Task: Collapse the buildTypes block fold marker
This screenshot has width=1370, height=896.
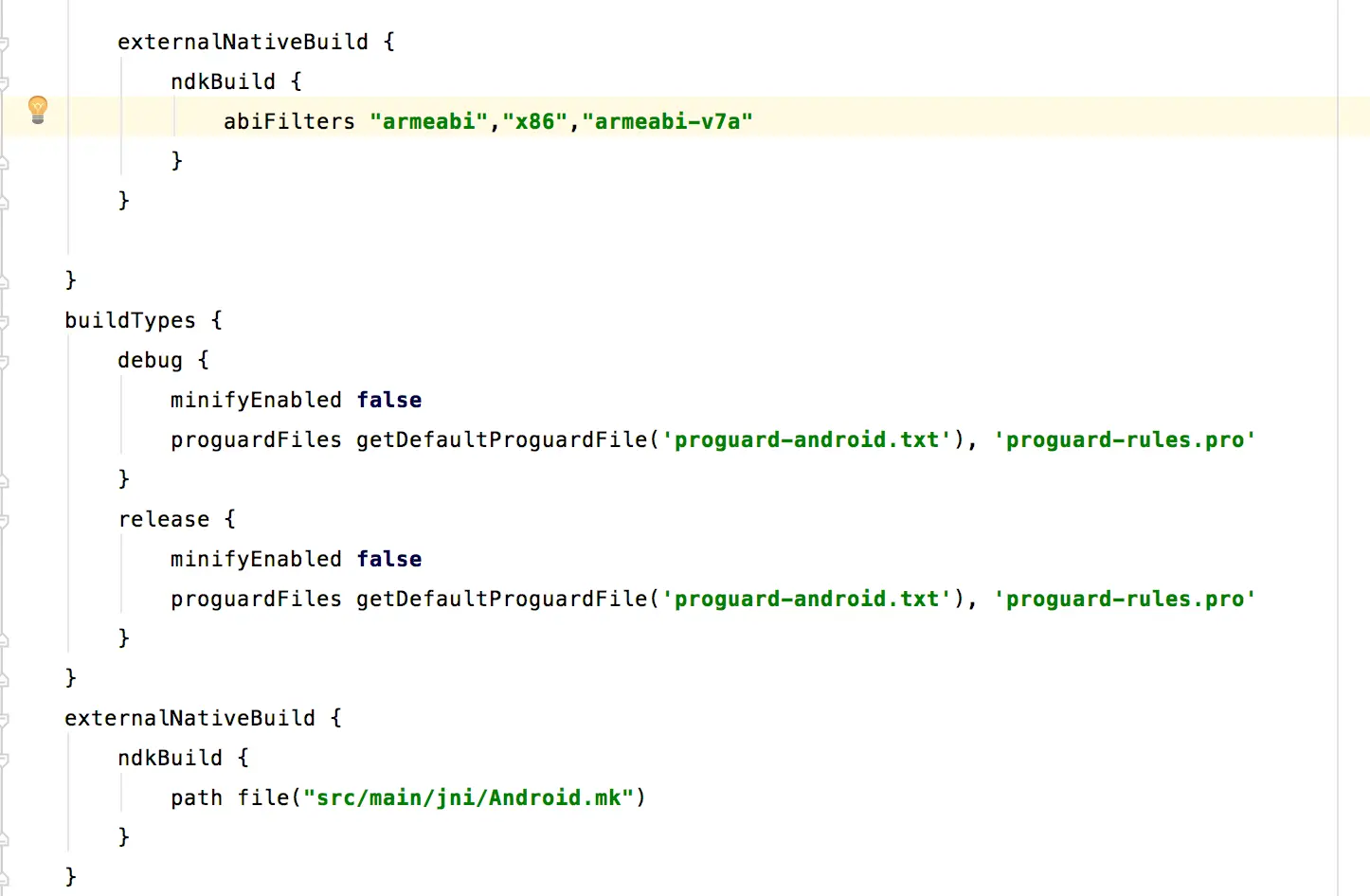Action: point(4,321)
